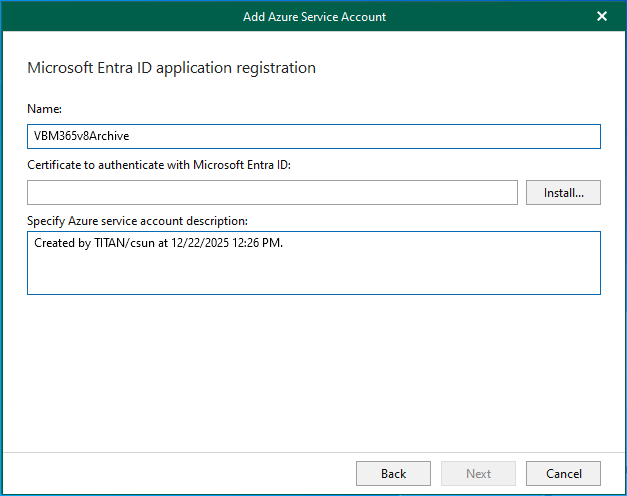Viewport: 627px width, 496px height.
Task: Click the empty certificate text field
Action: pyautogui.click(x=272, y=192)
